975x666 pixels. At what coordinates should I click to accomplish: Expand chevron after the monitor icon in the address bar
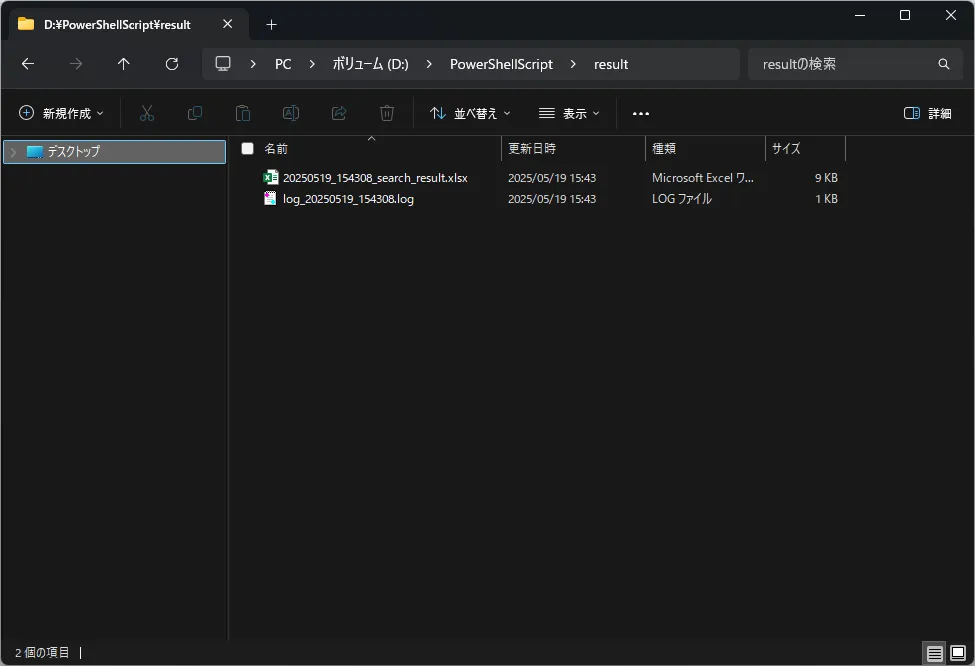252,64
